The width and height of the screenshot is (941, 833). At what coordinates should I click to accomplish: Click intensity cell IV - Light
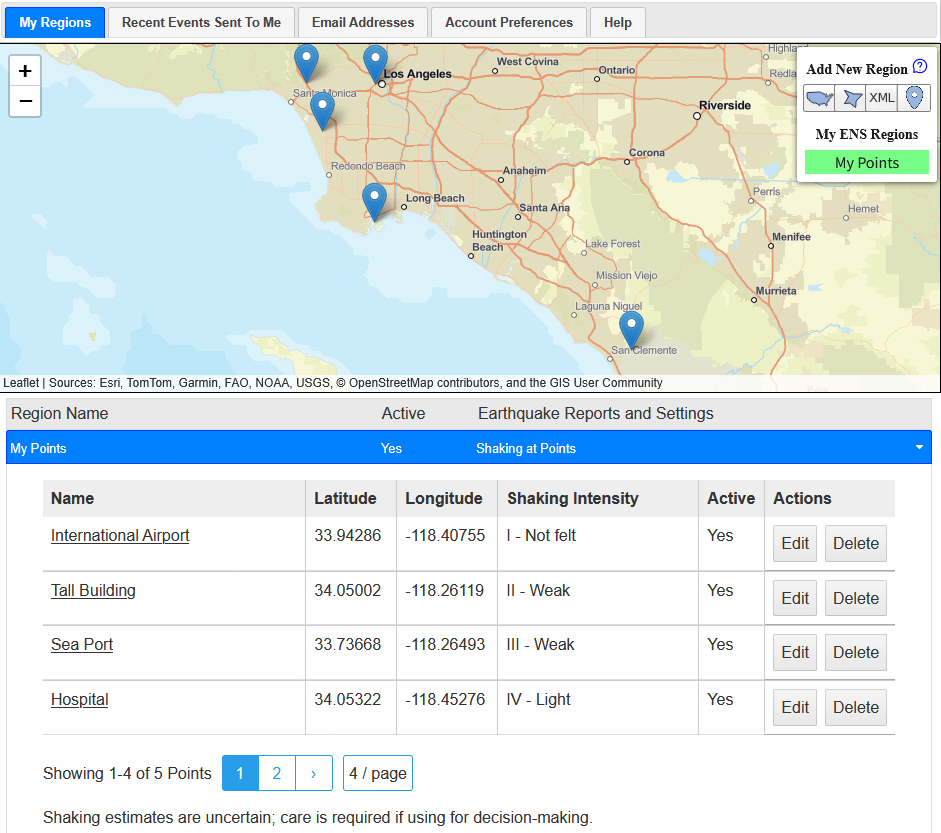(x=538, y=700)
